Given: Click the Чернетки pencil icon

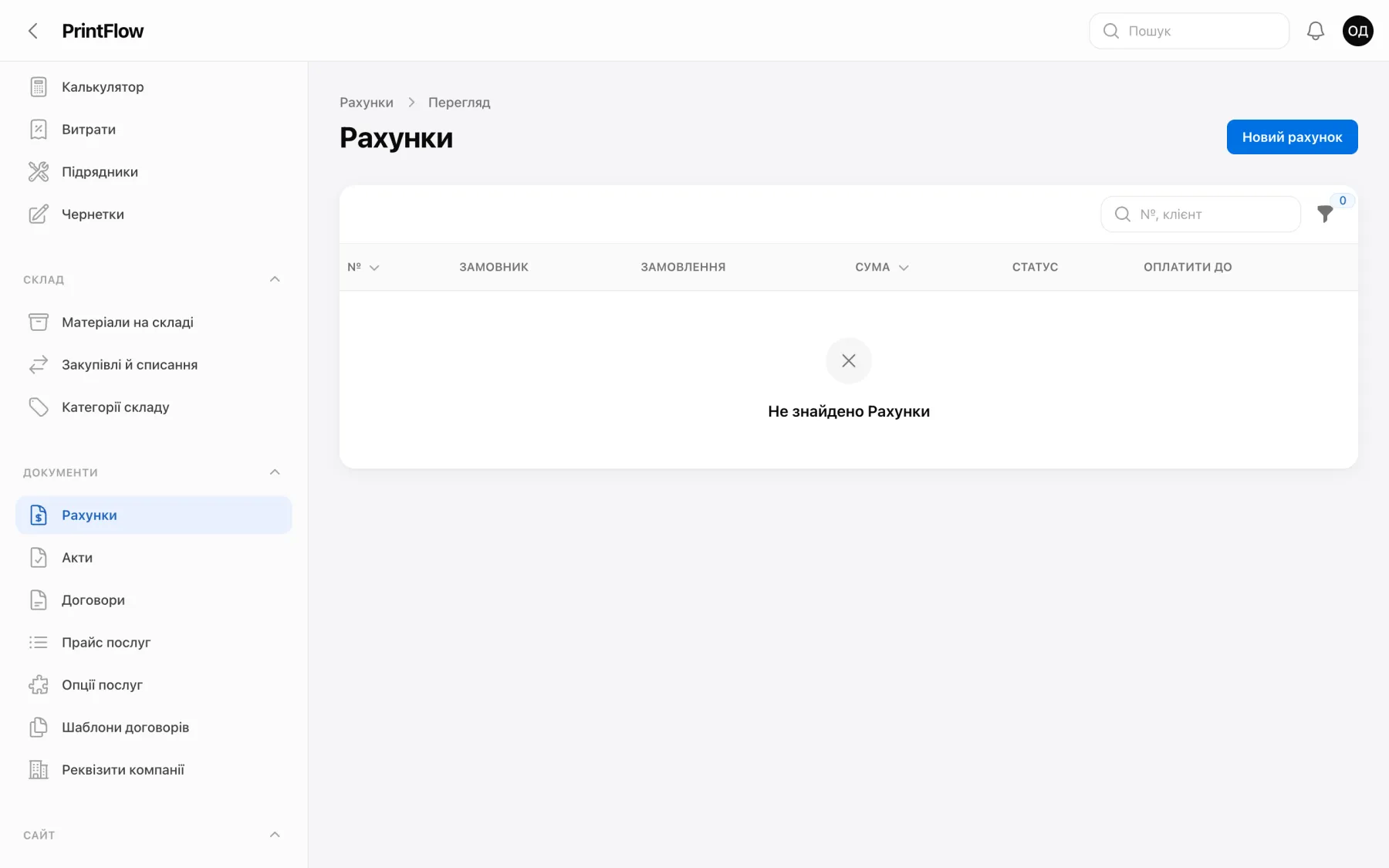Looking at the screenshot, I should click(x=39, y=214).
